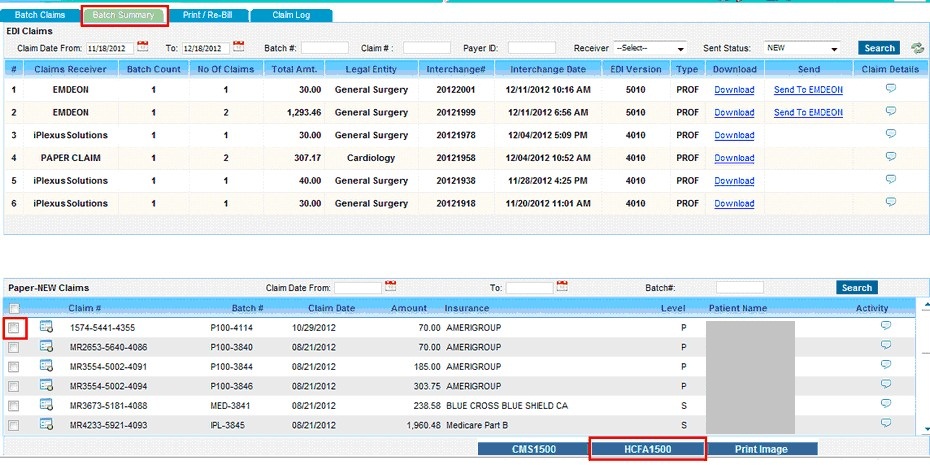930x465 pixels.
Task: Click Paper Claim Date From field
Action: click(x=358, y=288)
